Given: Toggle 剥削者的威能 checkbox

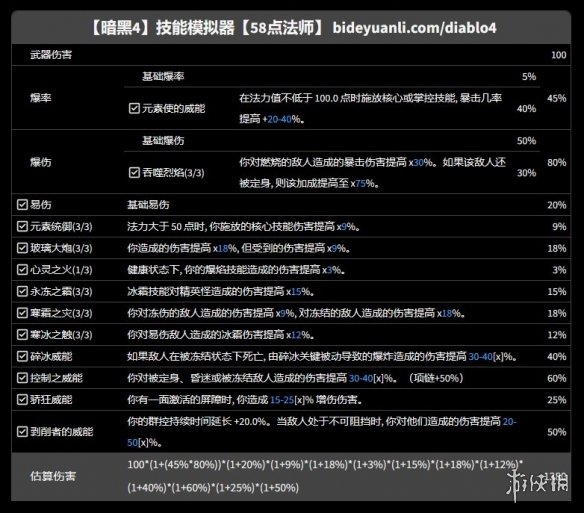Looking at the screenshot, I should 22,431.
